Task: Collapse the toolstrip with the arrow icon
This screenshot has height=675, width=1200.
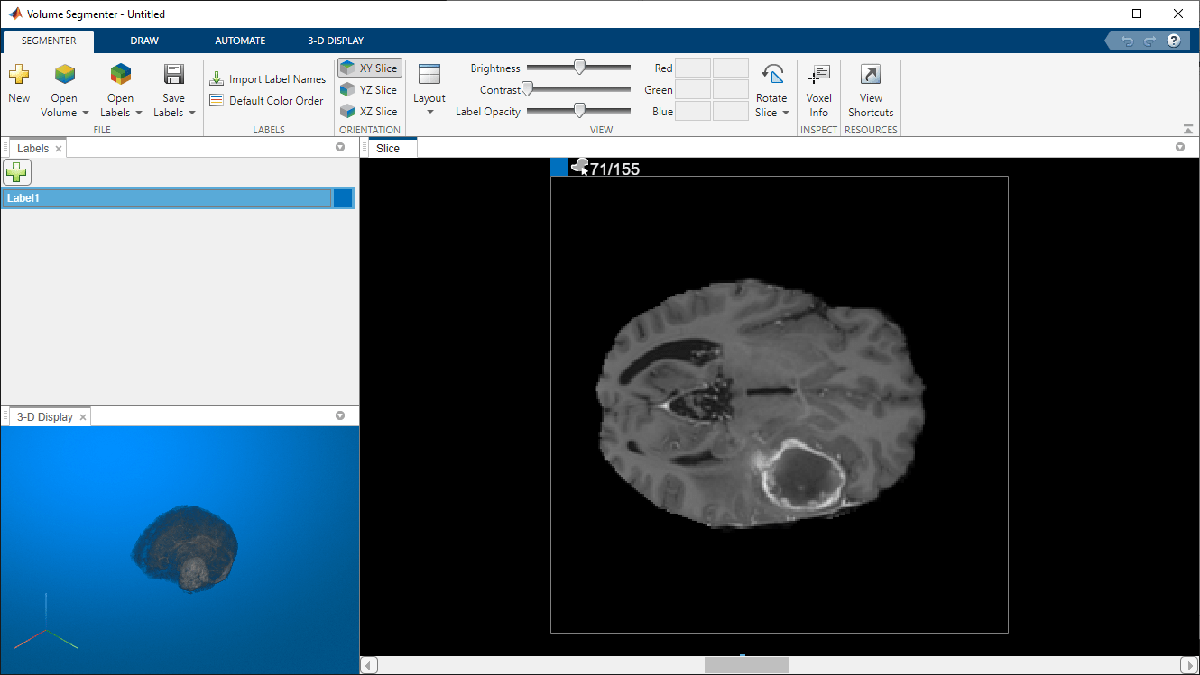Action: [x=1188, y=129]
